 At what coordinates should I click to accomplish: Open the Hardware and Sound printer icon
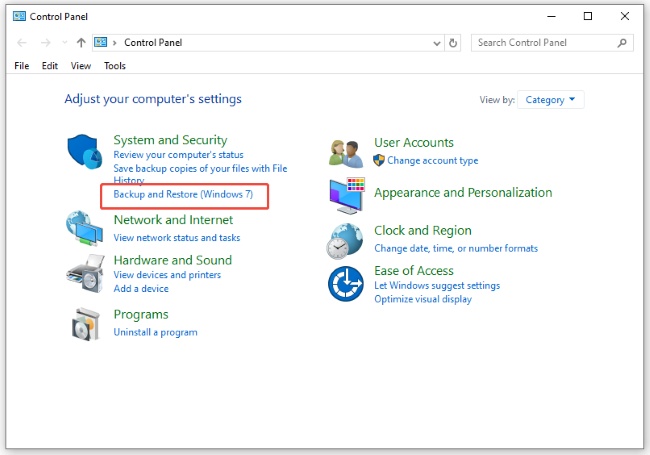85,273
